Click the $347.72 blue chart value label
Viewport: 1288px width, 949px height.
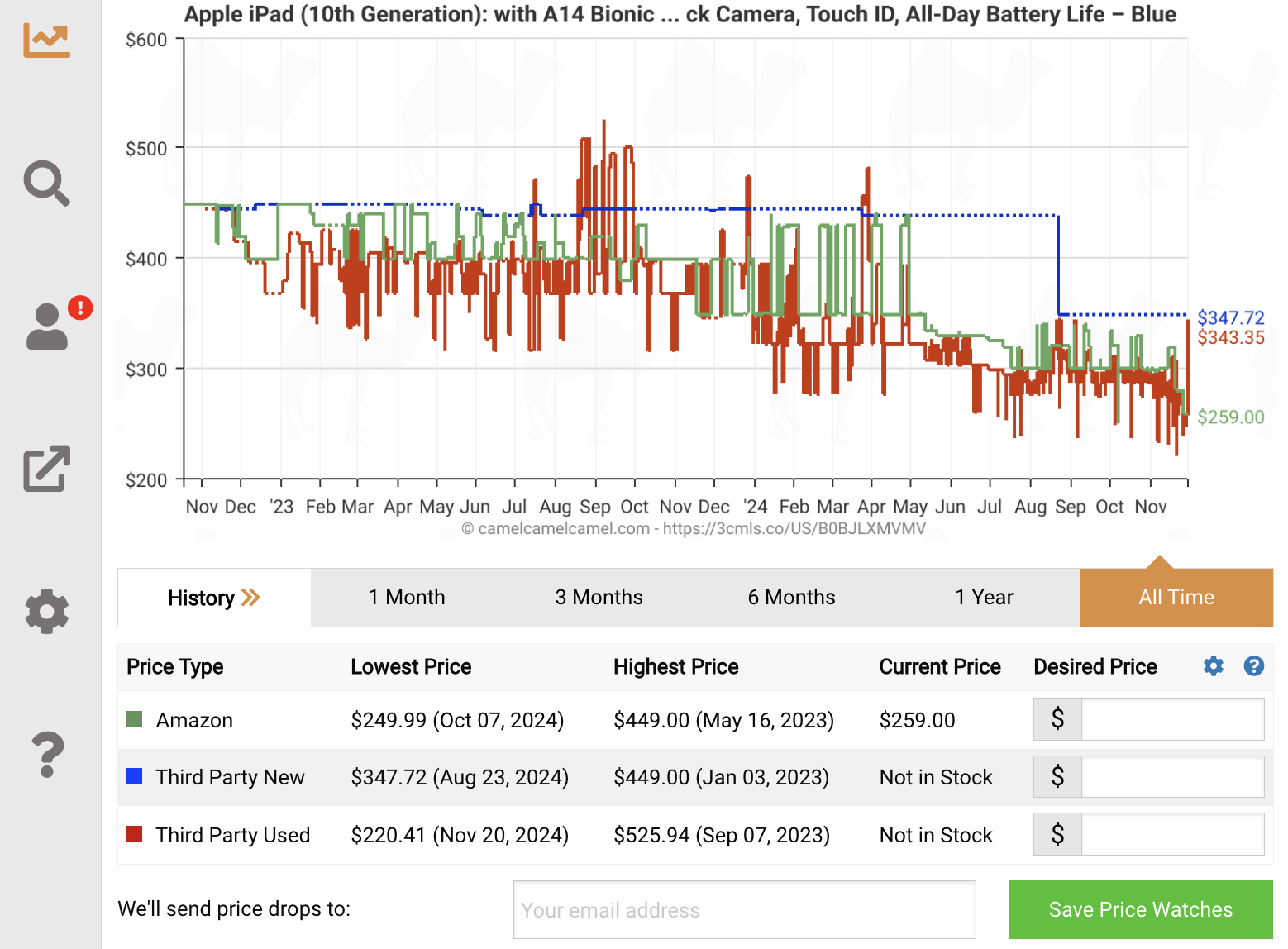[x=1231, y=317]
